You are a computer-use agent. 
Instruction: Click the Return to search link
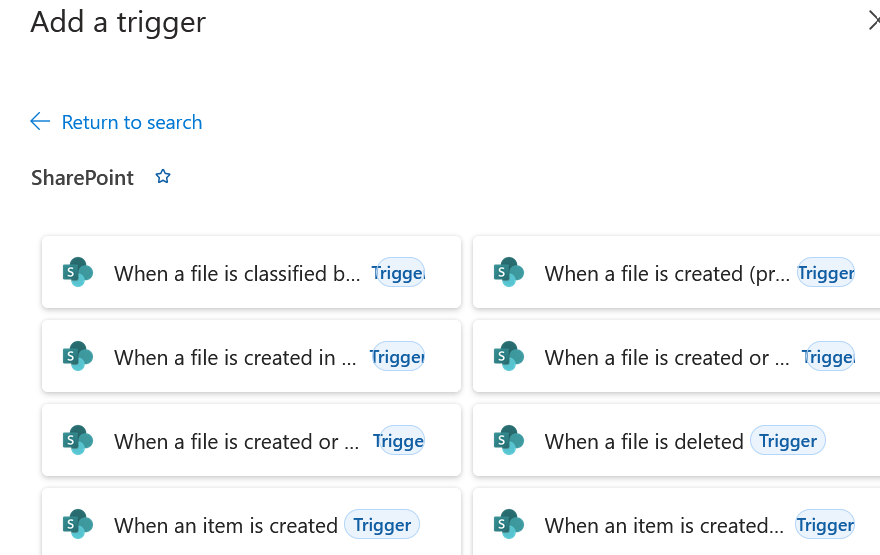click(131, 122)
